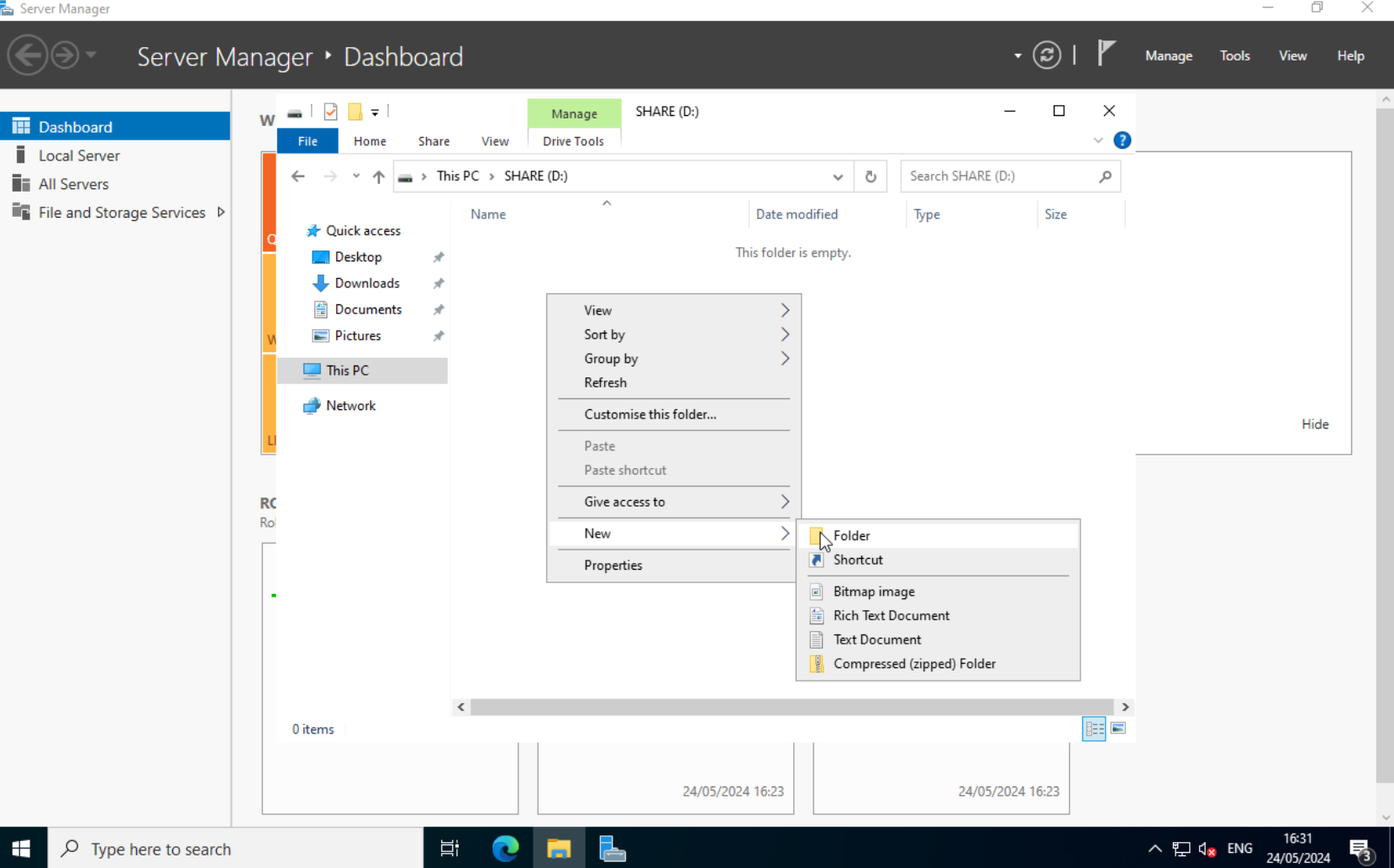Screen dimensions: 1394x868
Task: Open Server Manager notifications flag
Action: [1107, 55]
